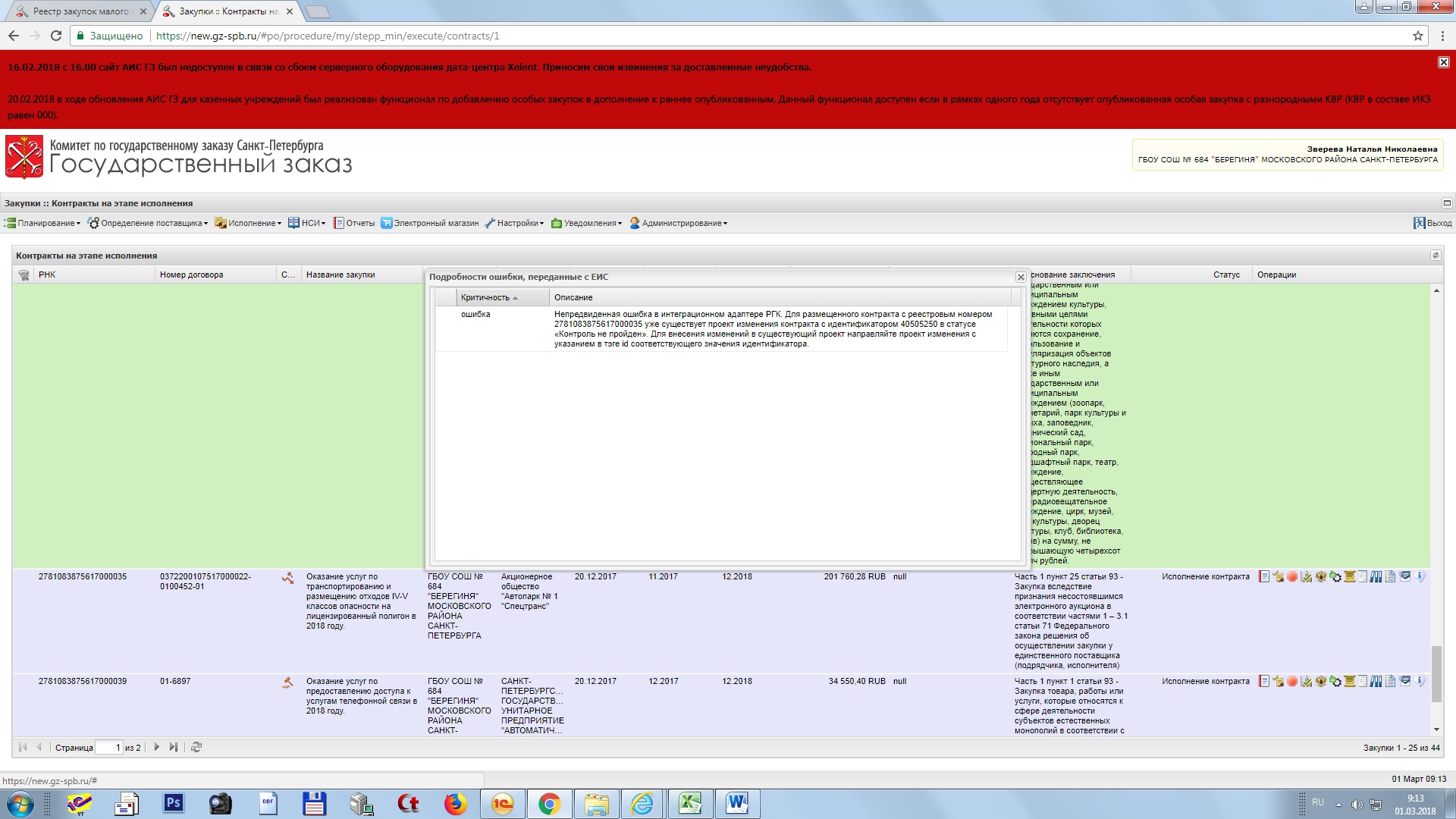Click the page number input field
The height and width of the screenshot is (819, 1456).
pyautogui.click(x=109, y=747)
